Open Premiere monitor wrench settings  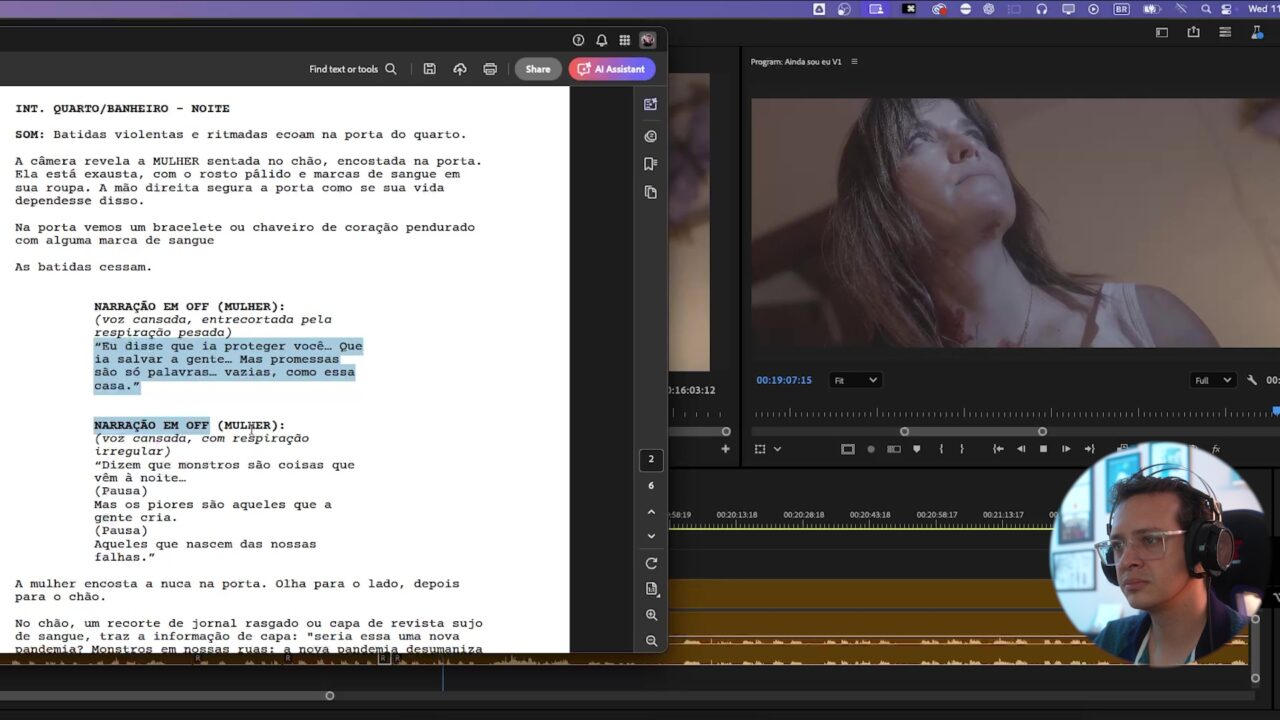pos(1251,380)
